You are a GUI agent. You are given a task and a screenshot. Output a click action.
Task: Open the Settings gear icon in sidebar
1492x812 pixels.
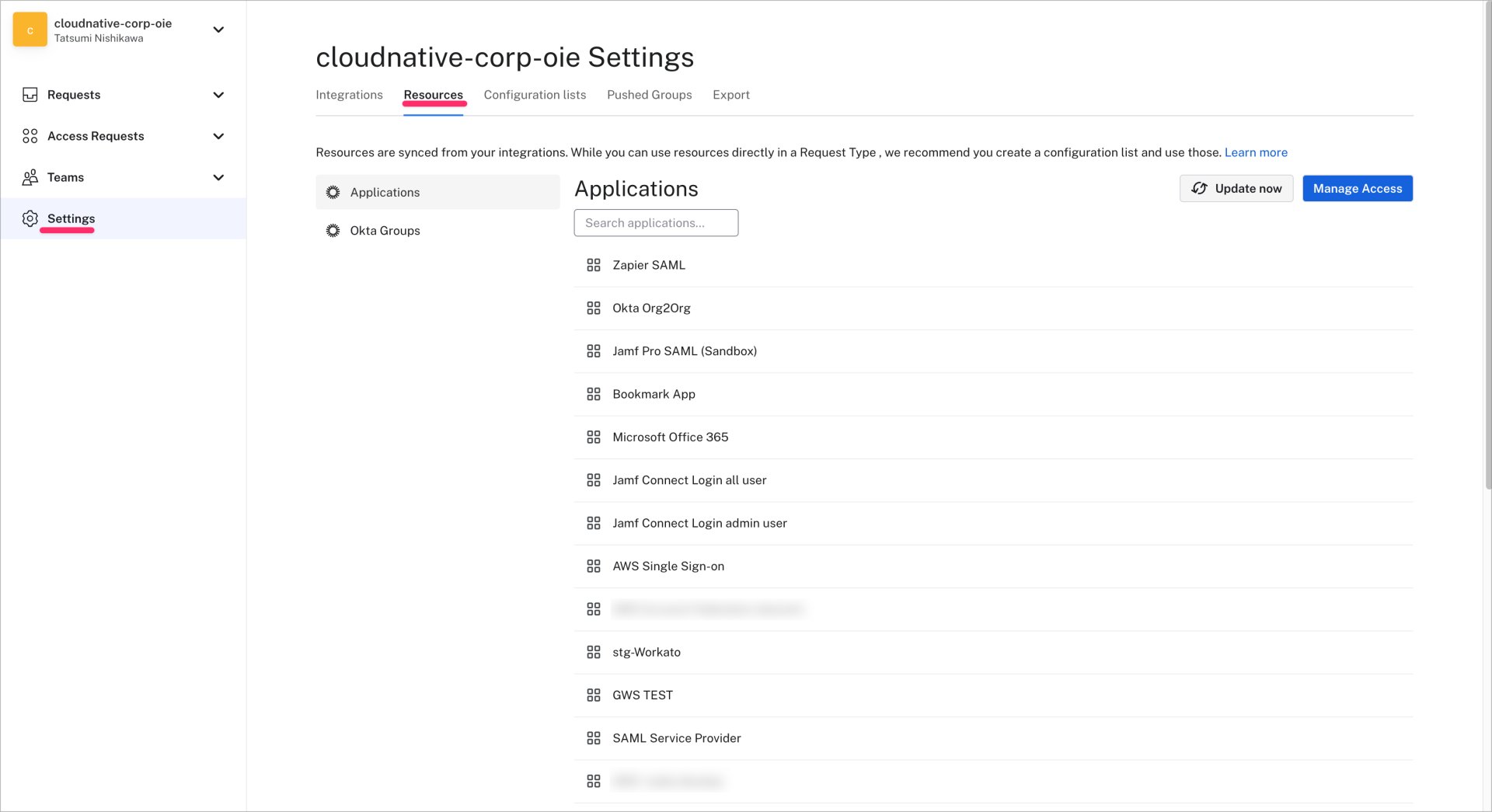(x=30, y=218)
